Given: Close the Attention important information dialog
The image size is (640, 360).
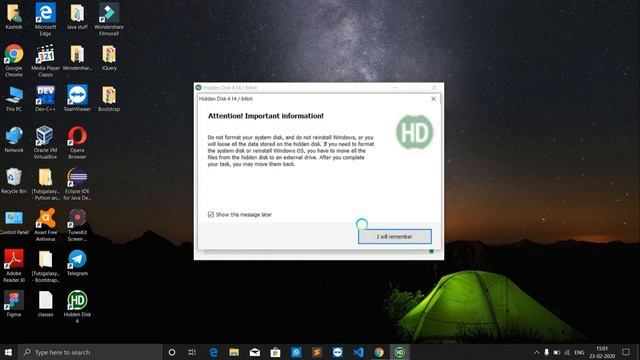Looking at the screenshot, I should (x=433, y=99).
